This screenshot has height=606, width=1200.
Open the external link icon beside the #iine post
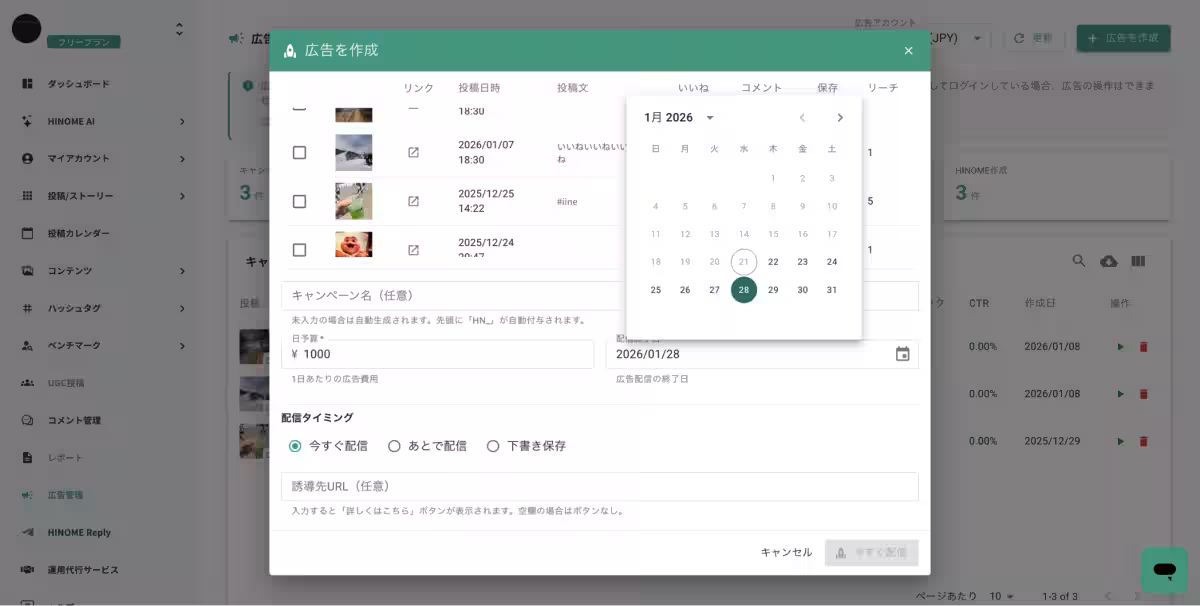[415, 200]
